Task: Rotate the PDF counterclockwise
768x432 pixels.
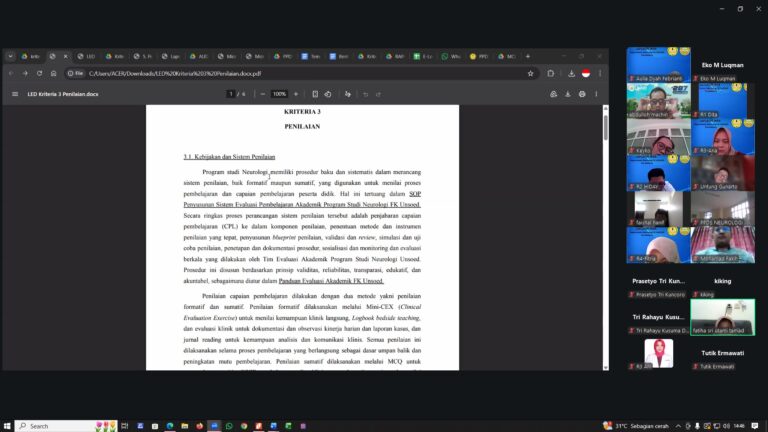Action: tap(328, 94)
